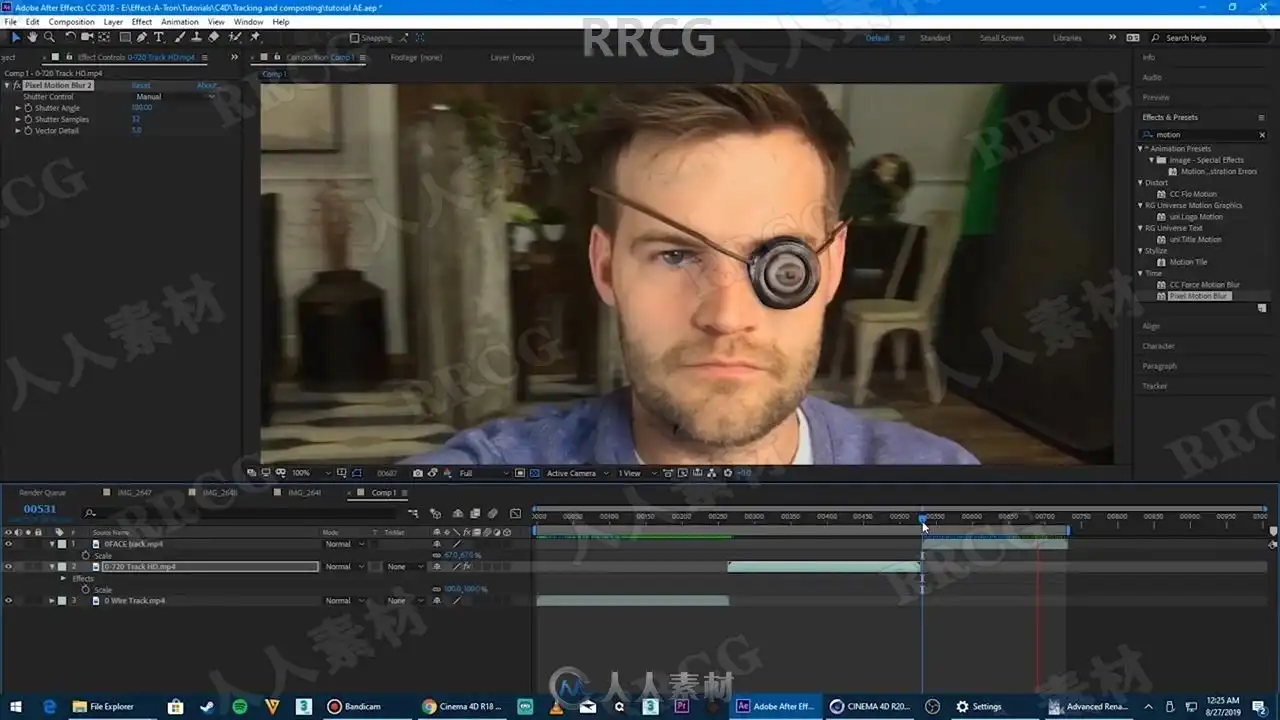Click the effects search field containing motion
The height and width of the screenshot is (720, 1280).
1204,134
